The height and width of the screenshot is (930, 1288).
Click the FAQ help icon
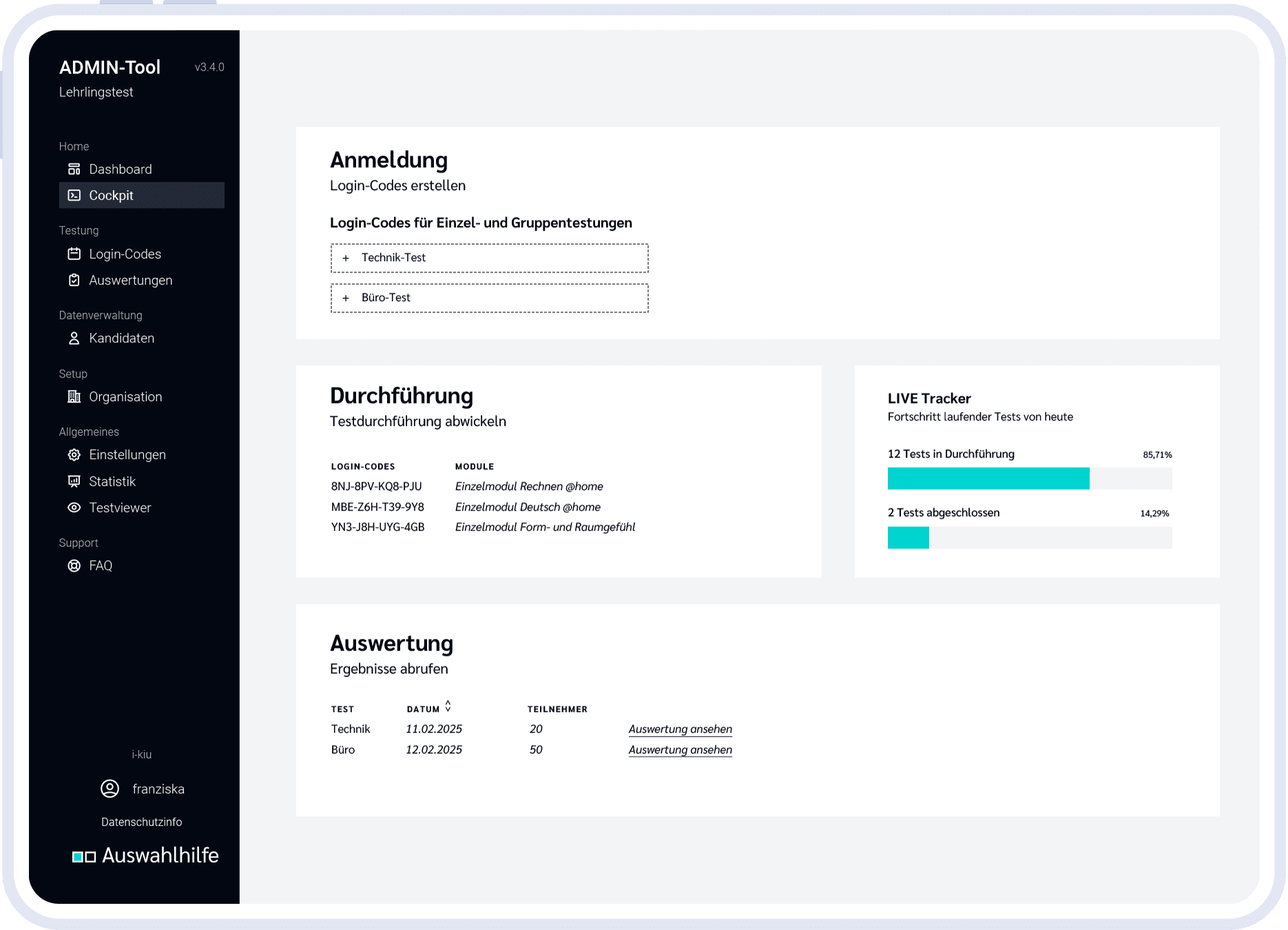tap(74, 565)
